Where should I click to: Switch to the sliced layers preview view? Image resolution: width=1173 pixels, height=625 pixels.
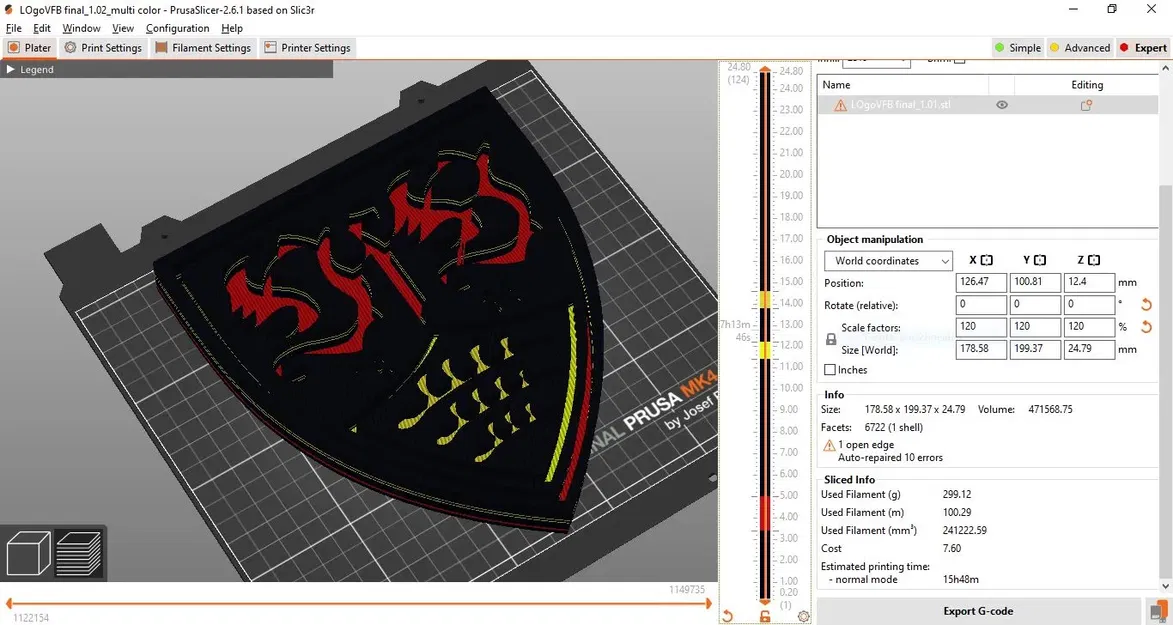click(x=79, y=554)
